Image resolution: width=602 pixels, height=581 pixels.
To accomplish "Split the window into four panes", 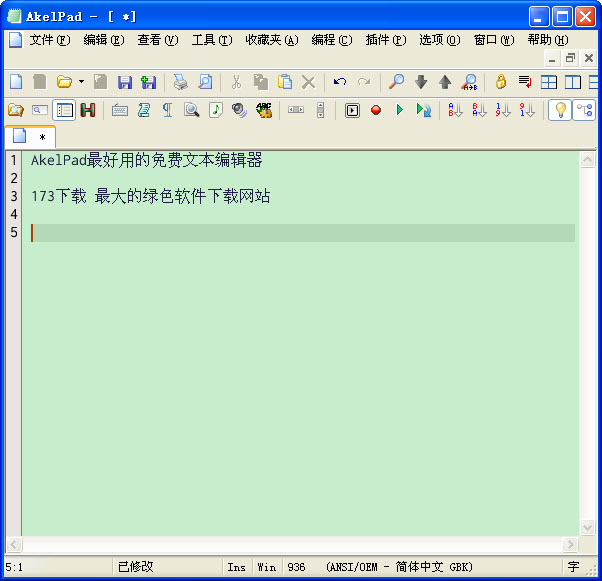I will tap(549, 82).
